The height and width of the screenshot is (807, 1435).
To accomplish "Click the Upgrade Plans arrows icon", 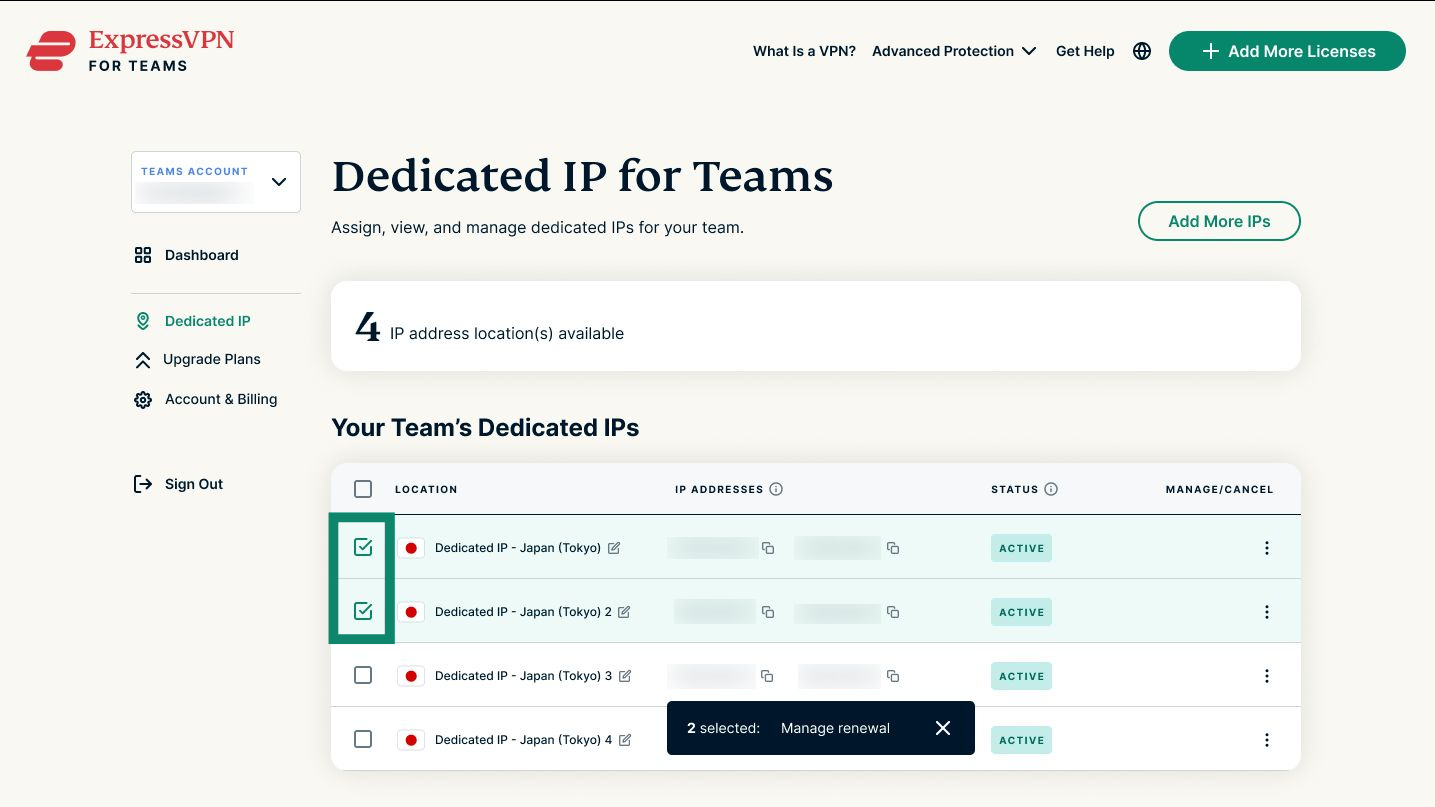I will 143,360.
